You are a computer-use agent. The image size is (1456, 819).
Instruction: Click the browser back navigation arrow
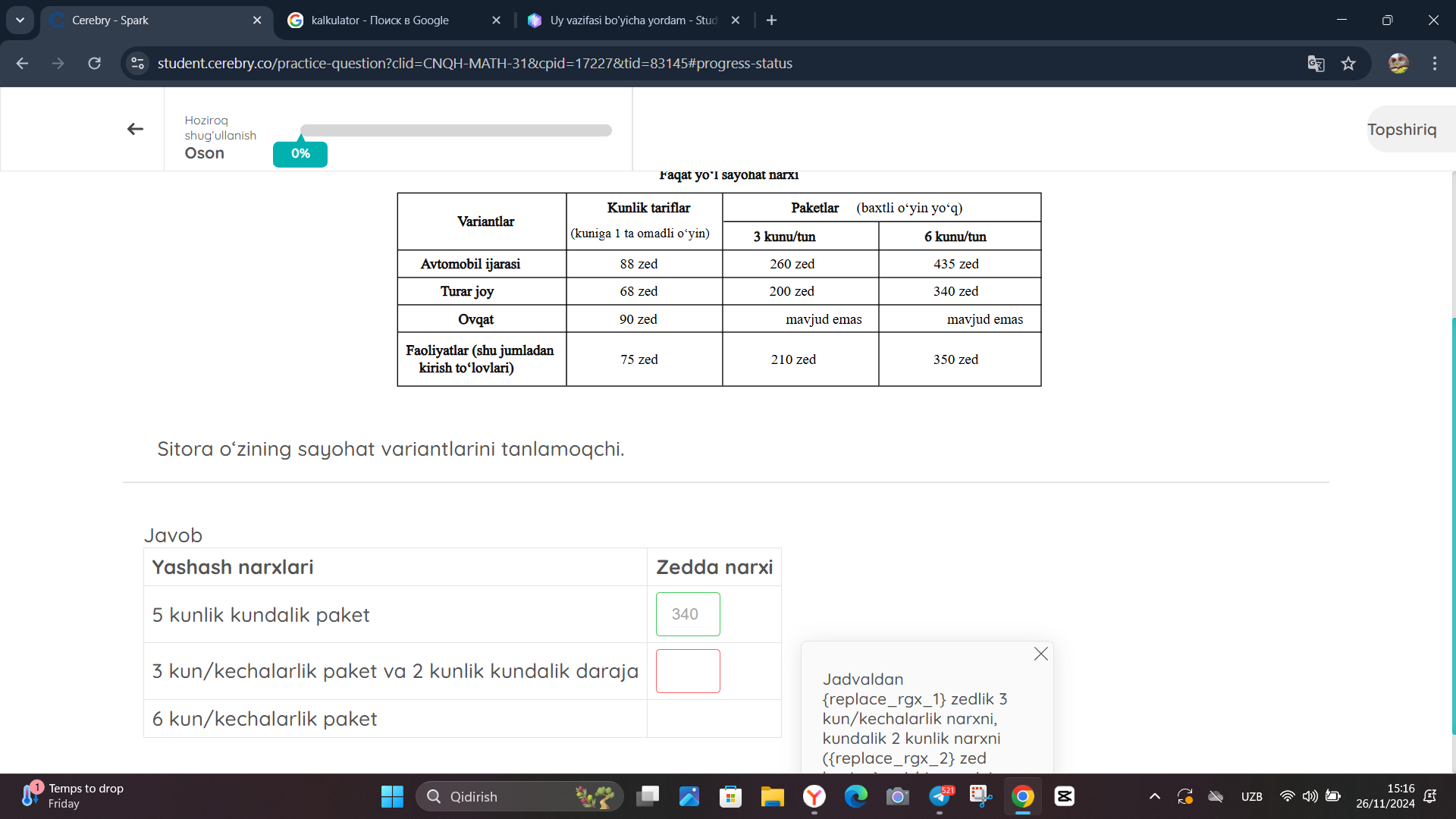[22, 64]
